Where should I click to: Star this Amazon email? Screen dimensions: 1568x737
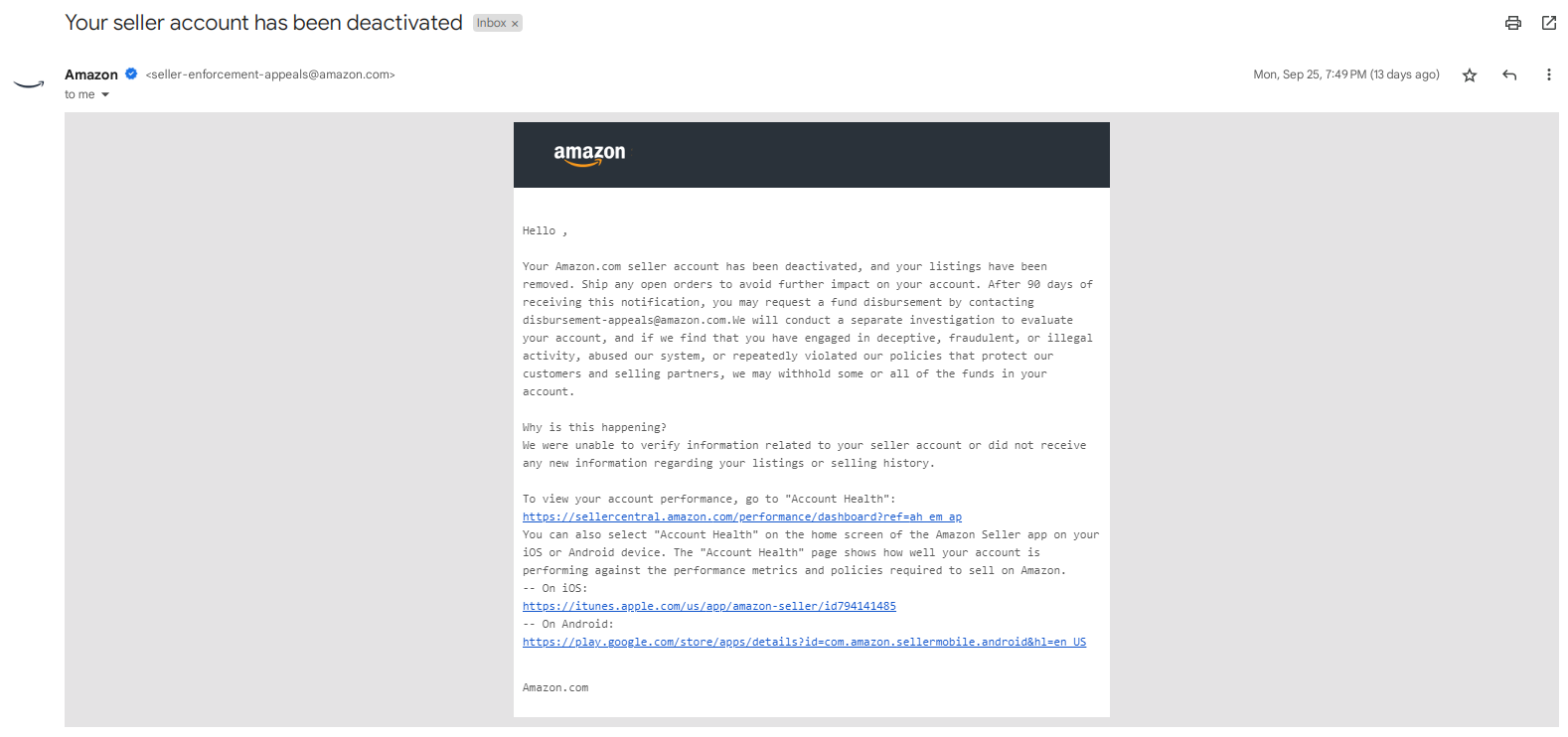tap(1470, 75)
